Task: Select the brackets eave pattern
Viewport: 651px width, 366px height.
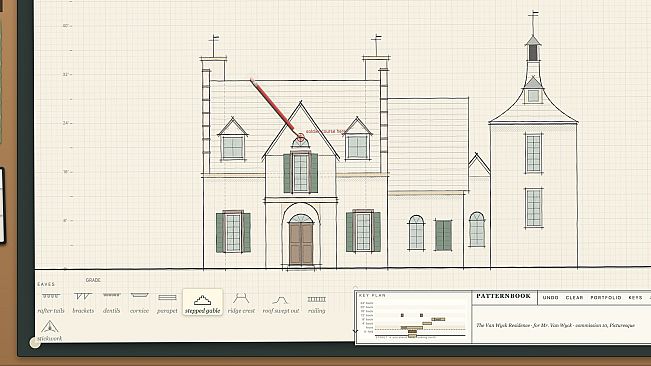Action: tap(83, 303)
